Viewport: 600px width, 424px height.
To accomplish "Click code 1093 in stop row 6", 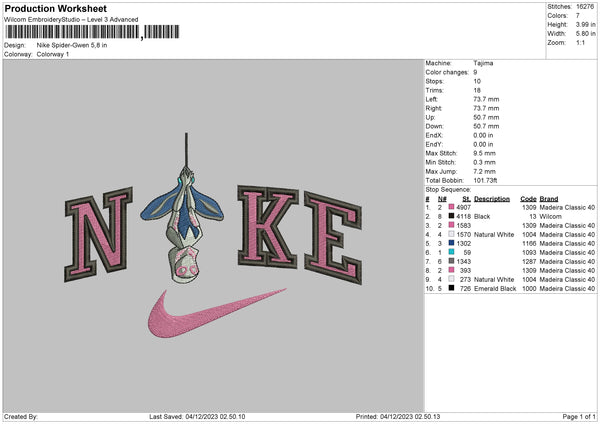I will point(529,252).
